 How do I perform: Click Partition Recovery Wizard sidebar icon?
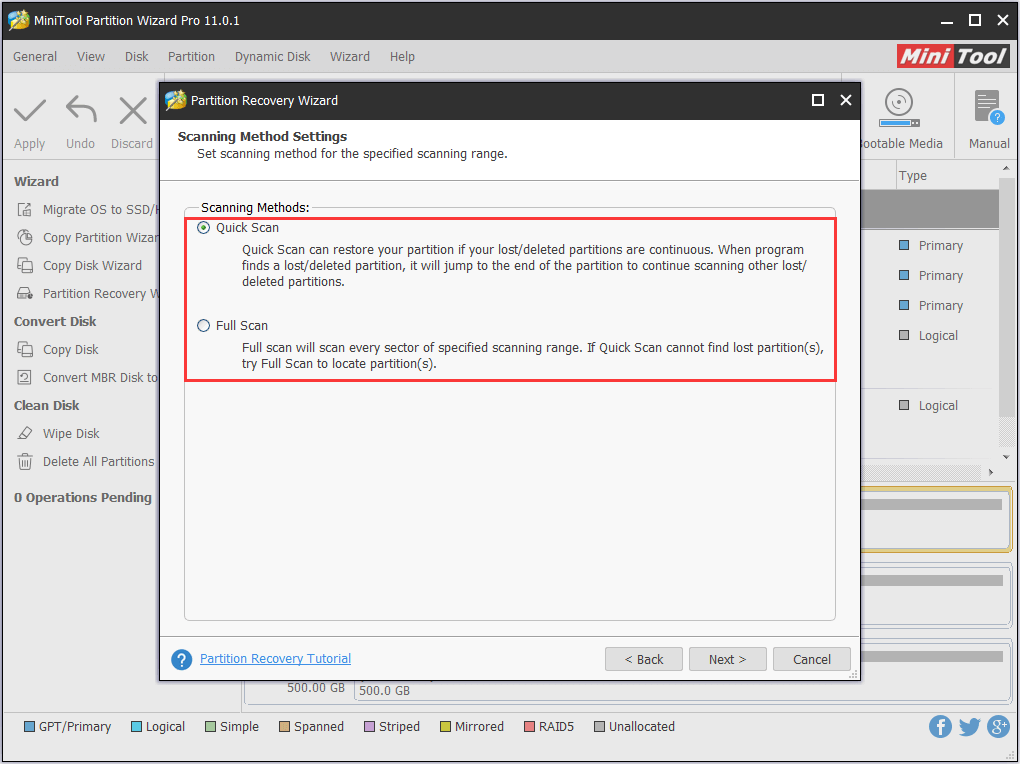[x=25, y=293]
